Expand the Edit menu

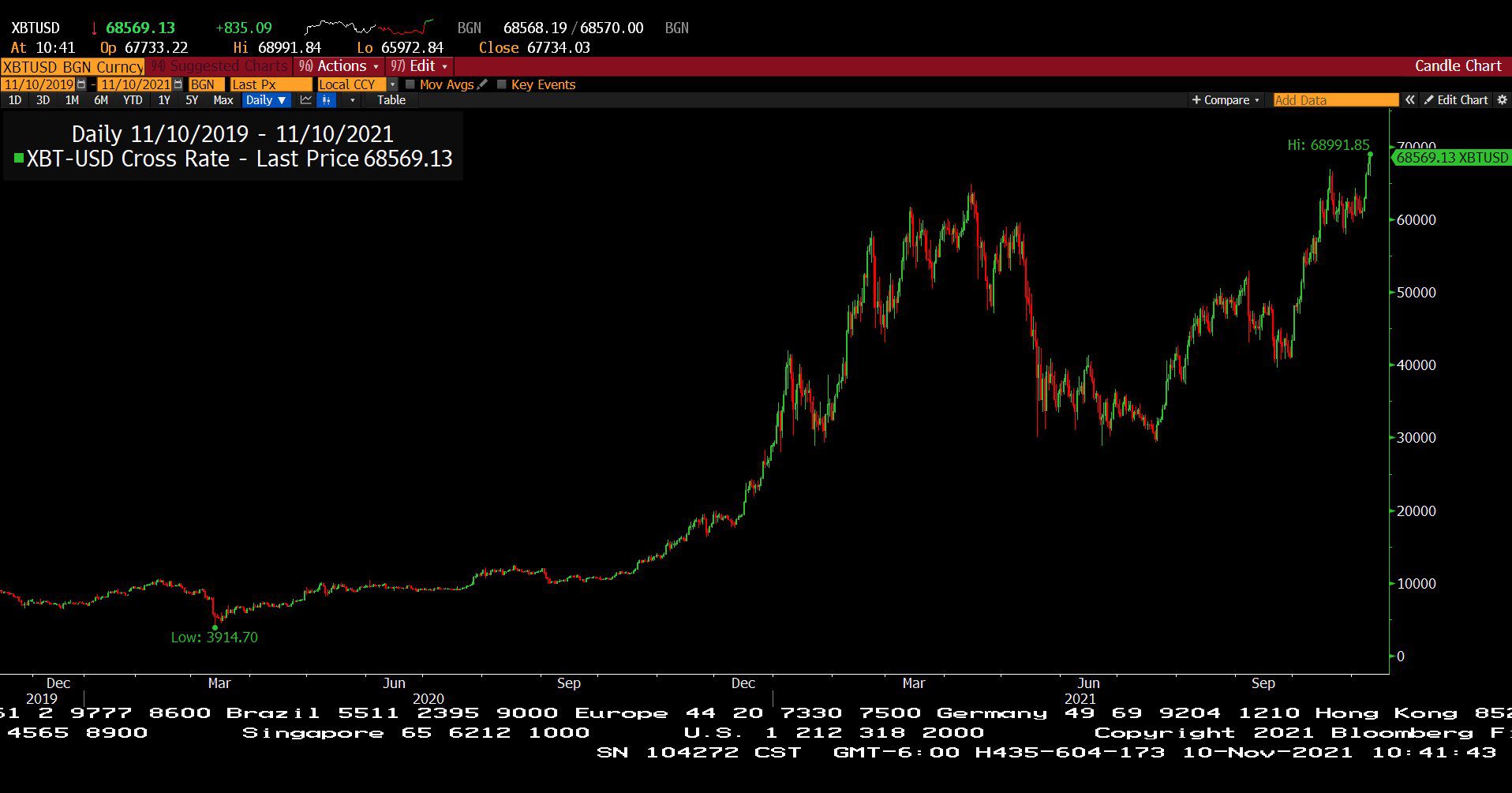[419, 66]
